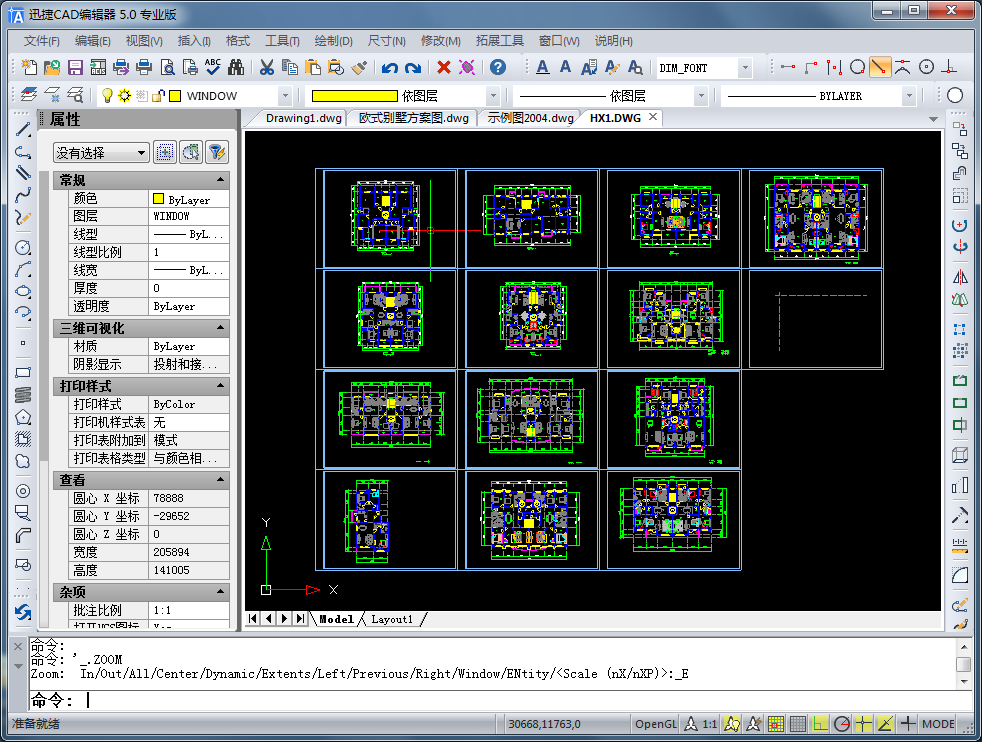The image size is (982, 742).
Task: Open the 绘制(D) menu
Action: [333, 41]
